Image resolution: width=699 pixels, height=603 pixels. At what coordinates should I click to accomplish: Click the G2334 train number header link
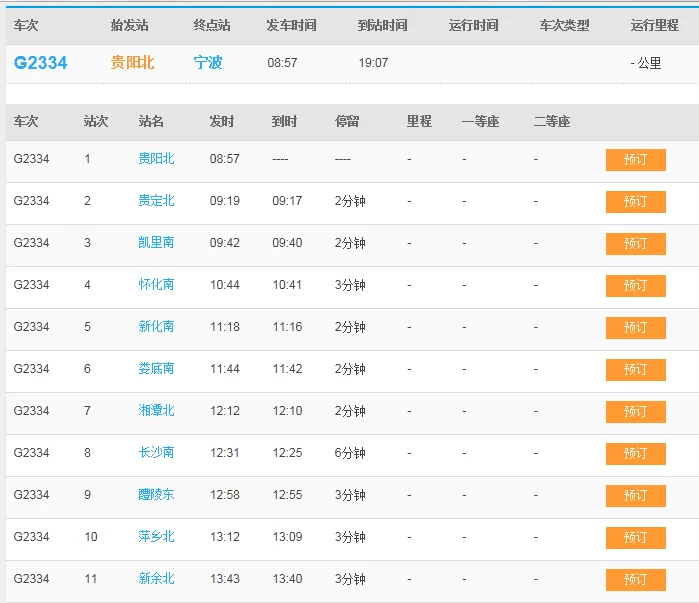pyautogui.click(x=41, y=63)
